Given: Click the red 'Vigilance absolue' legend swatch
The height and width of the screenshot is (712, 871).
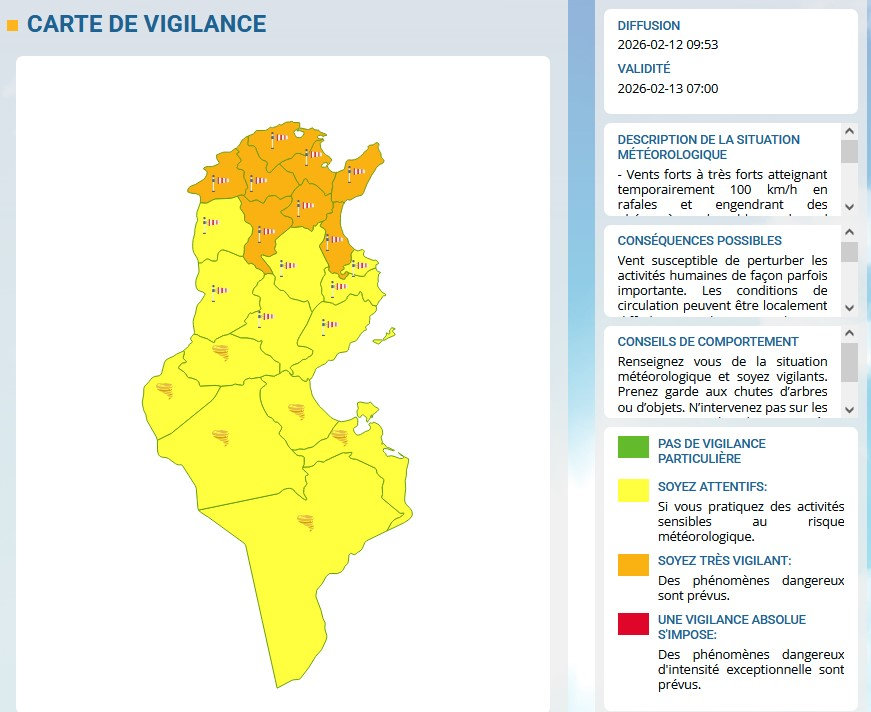Looking at the screenshot, I should (633, 624).
